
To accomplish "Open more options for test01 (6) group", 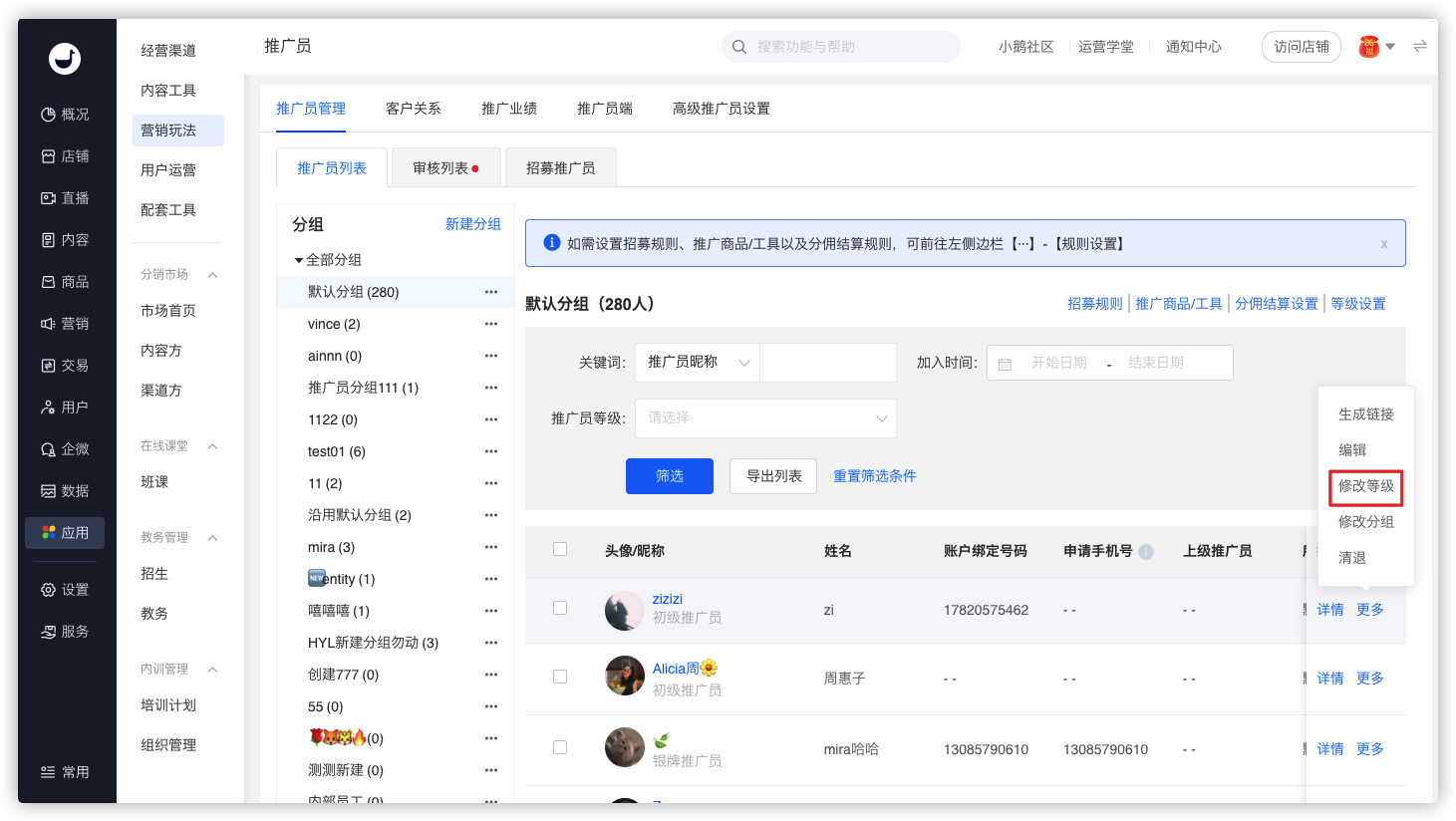I will click(491, 451).
